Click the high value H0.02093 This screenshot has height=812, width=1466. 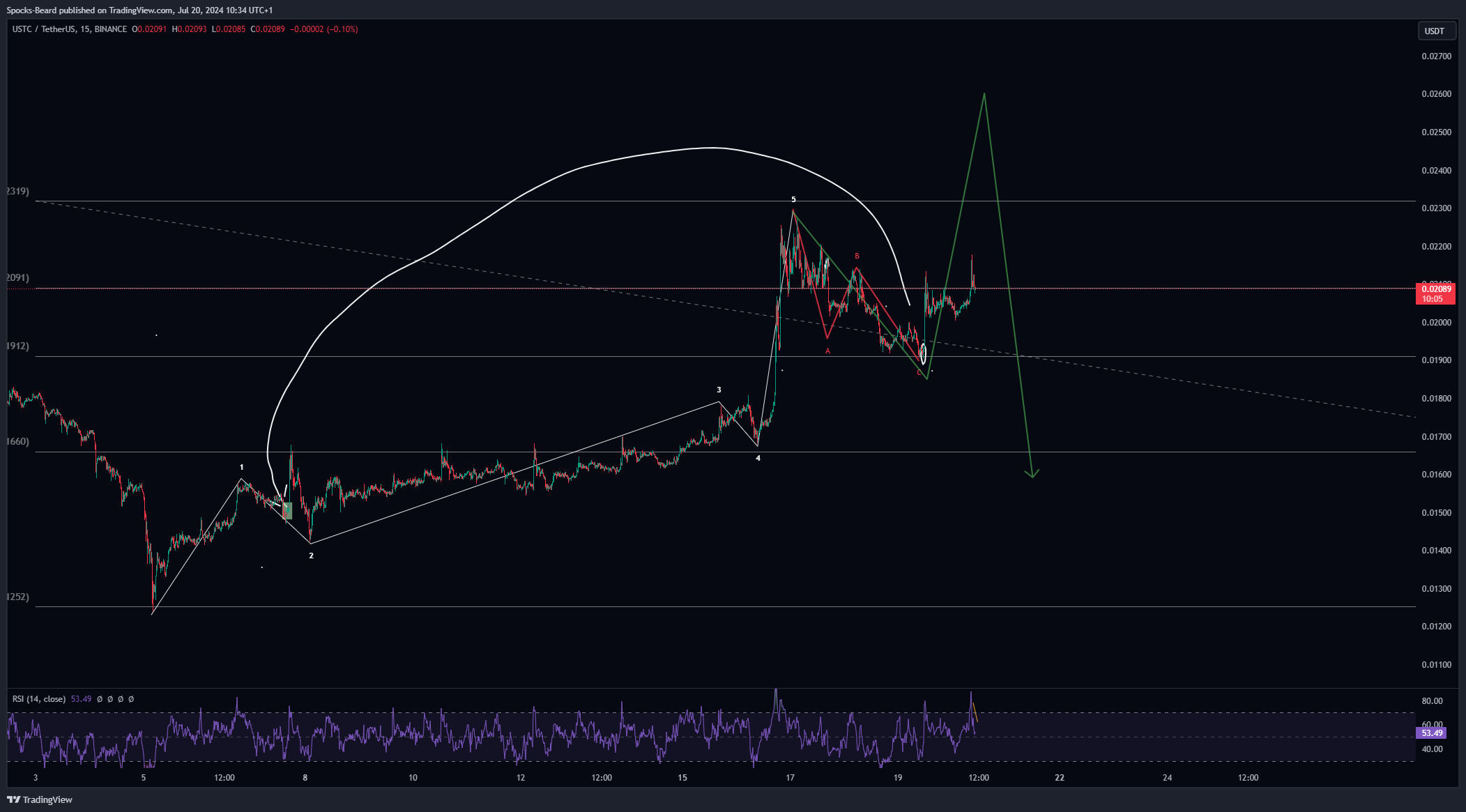pos(189,29)
